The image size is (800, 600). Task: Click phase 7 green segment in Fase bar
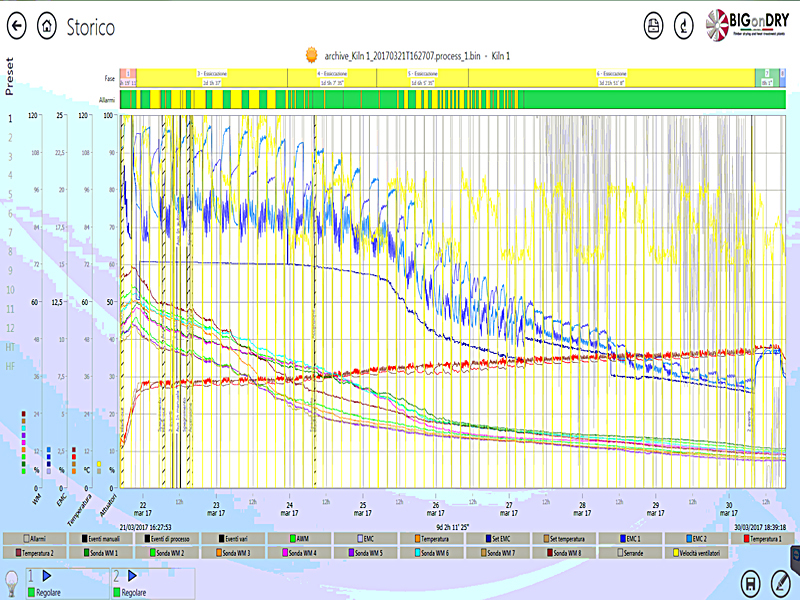(767, 78)
